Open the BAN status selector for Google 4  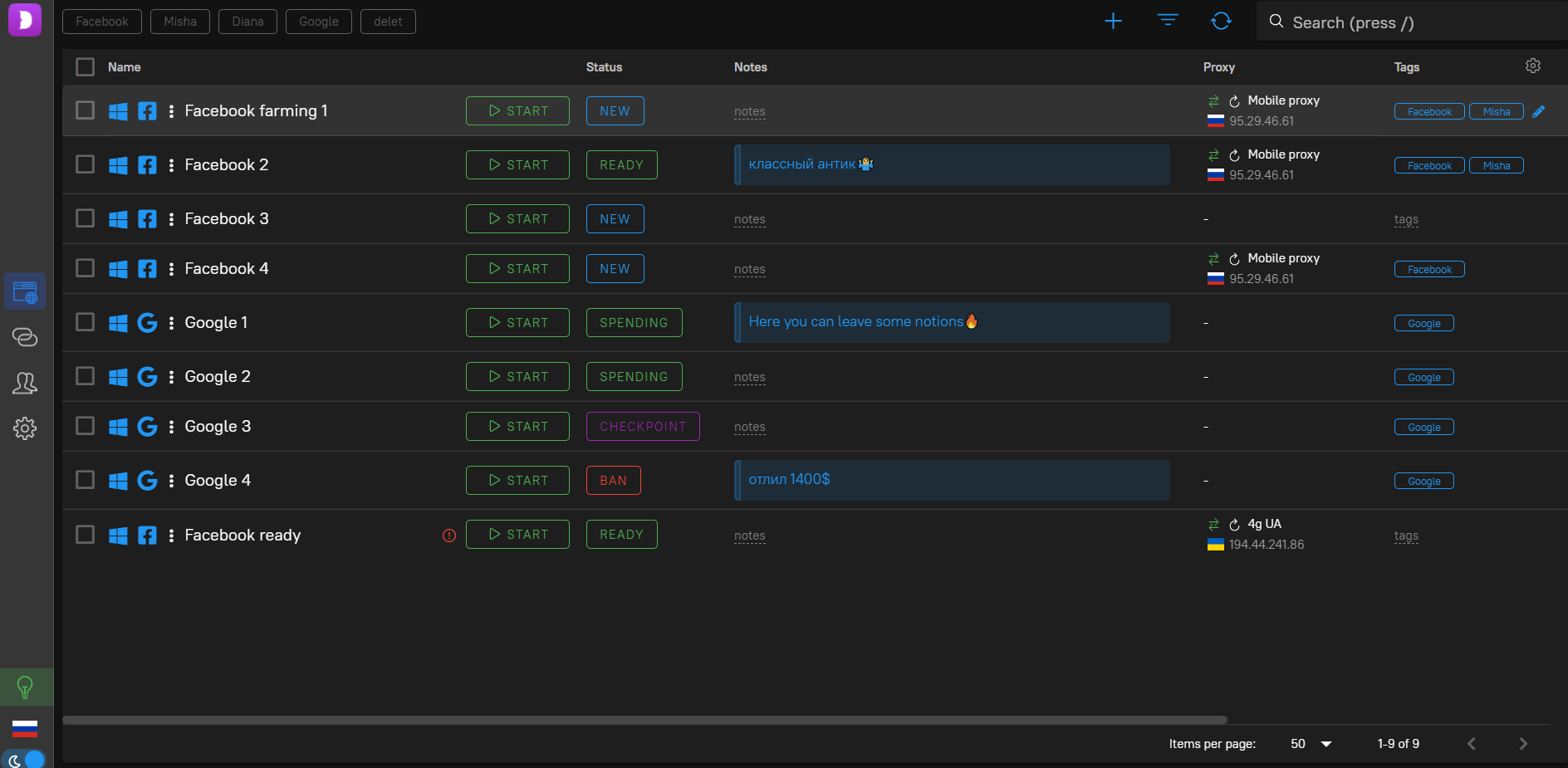click(613, 481)
